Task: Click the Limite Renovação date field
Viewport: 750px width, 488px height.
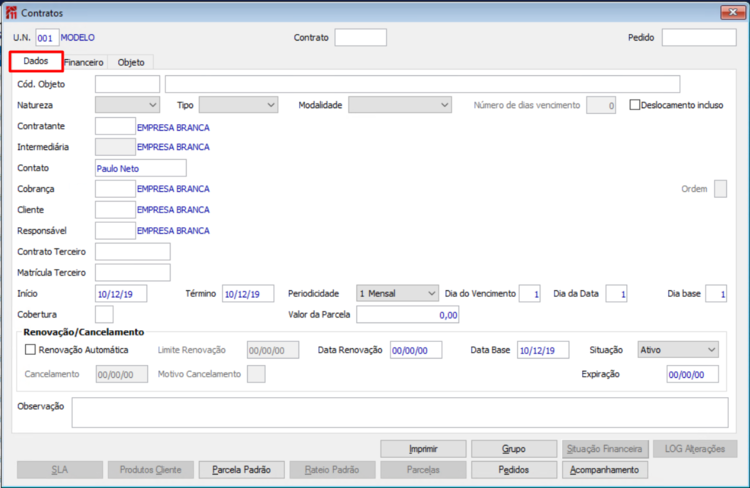Action: click(x=273, y=350)
